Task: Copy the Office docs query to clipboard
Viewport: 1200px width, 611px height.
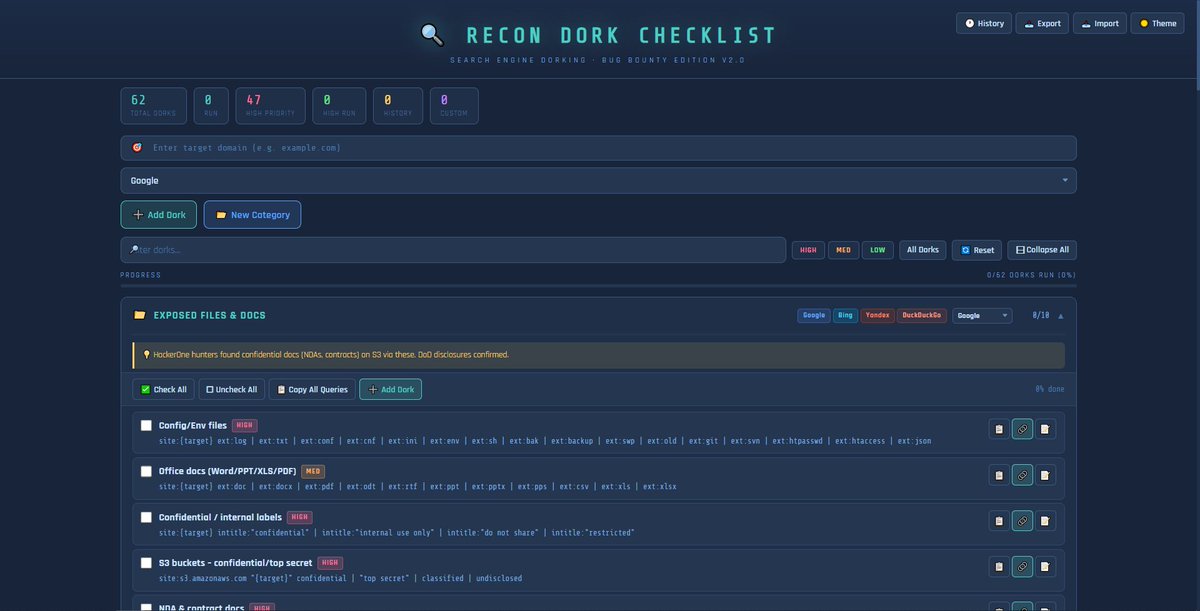Action: pos(998,475)
